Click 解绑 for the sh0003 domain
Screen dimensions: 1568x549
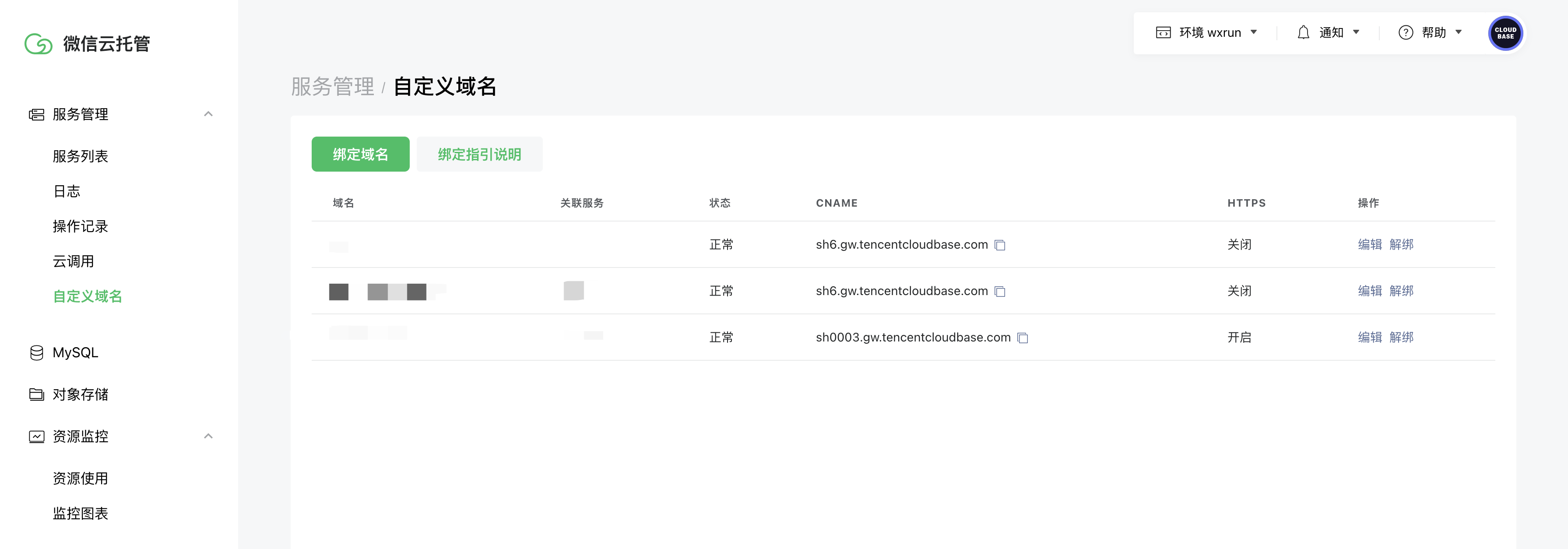[1401, 337]
